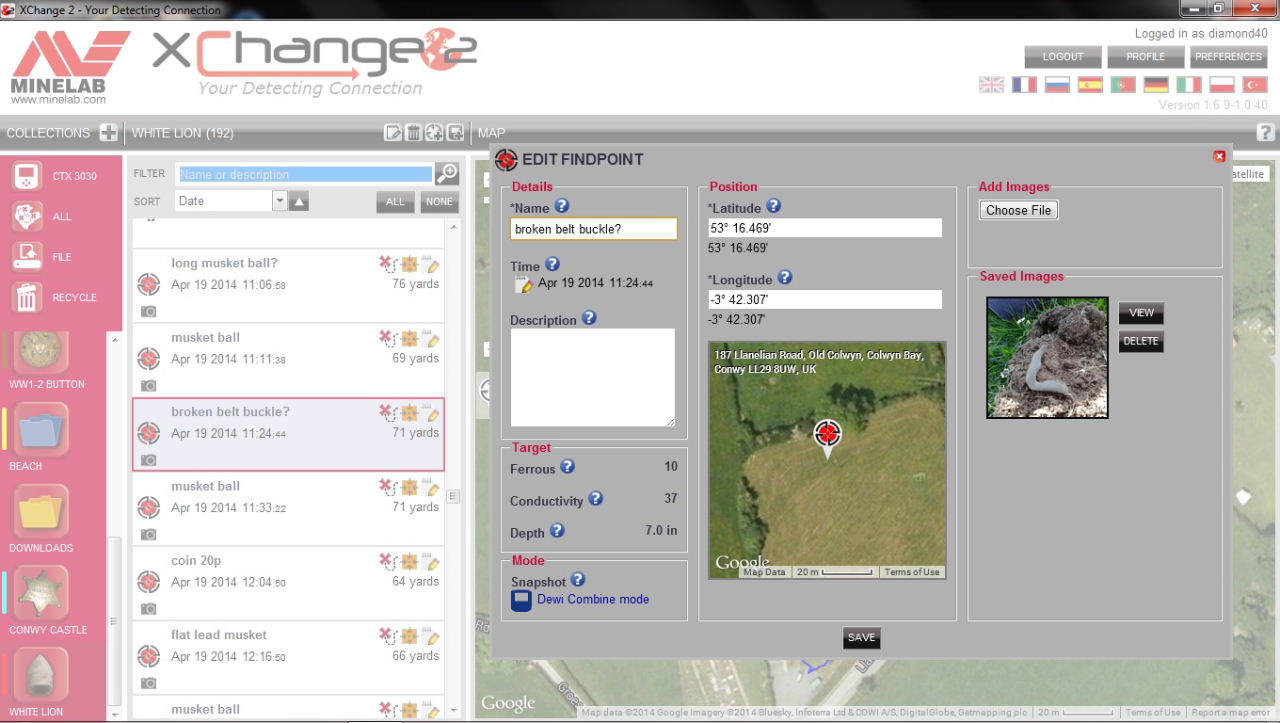The width and height of the screenshot is (1280, 723).
Task: Open the Dewi Combine mode link
Action: click(593, 599)
